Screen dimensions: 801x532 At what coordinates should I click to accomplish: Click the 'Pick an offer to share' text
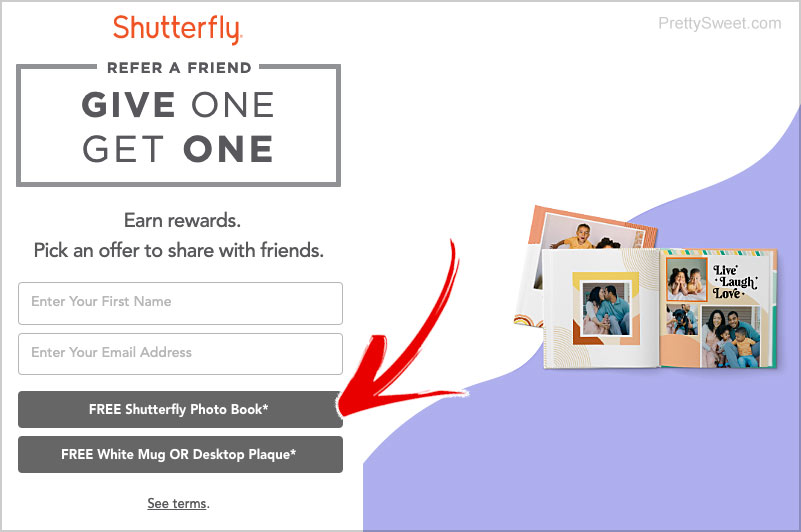pos(179,250)
